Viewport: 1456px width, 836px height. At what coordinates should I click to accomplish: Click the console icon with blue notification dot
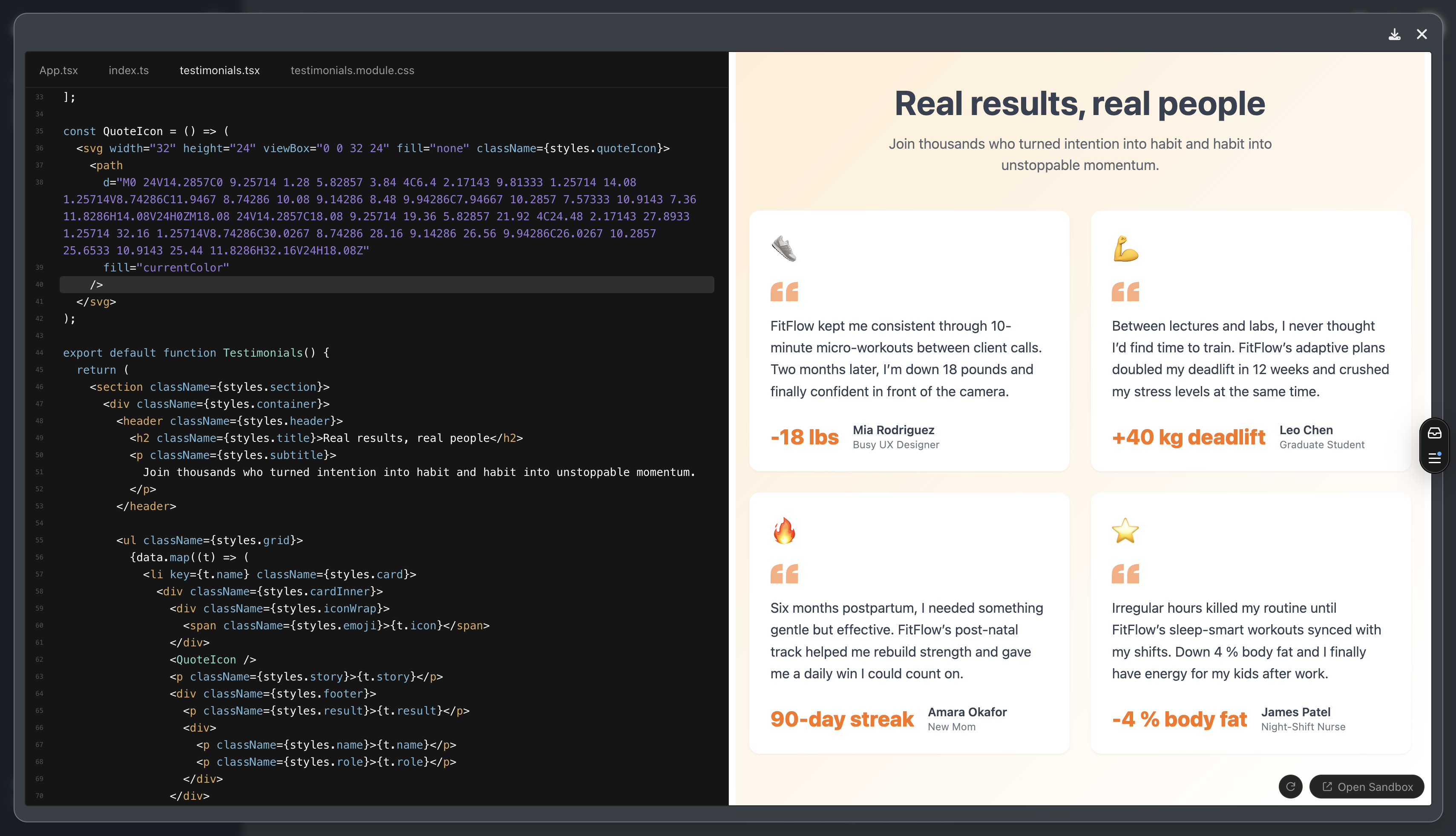[1435, 458]
